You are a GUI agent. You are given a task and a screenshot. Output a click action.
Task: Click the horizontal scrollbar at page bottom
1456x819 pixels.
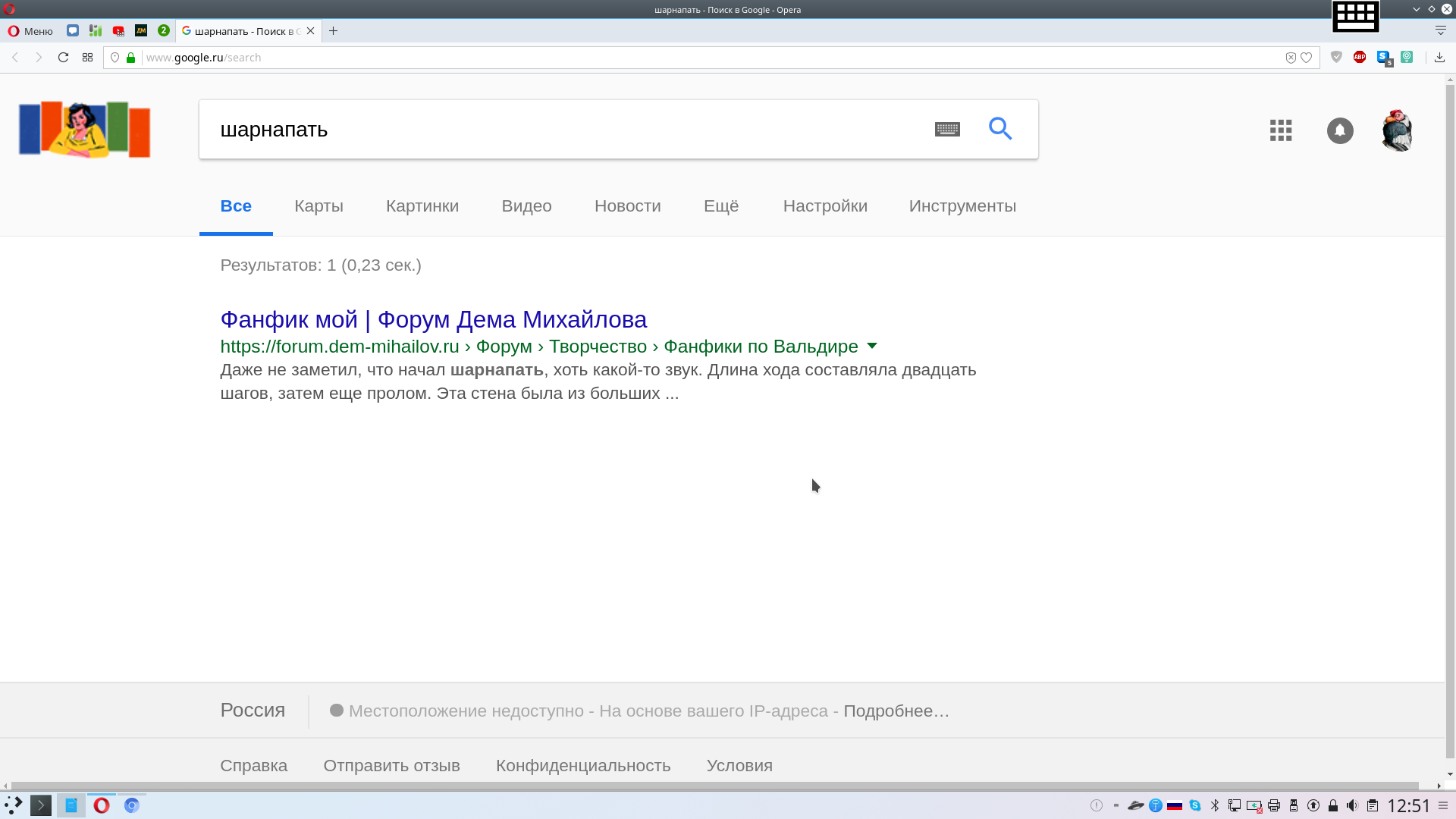point(713,786)
